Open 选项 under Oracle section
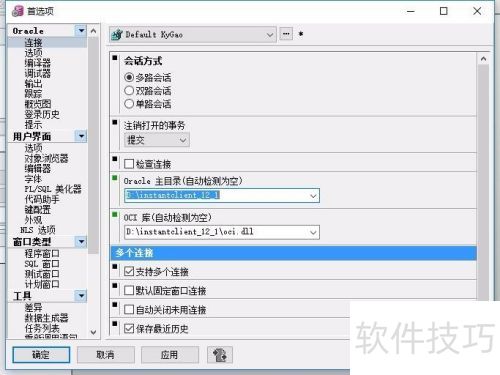Viewport: 500px width, 375px height. pos(33,53)
